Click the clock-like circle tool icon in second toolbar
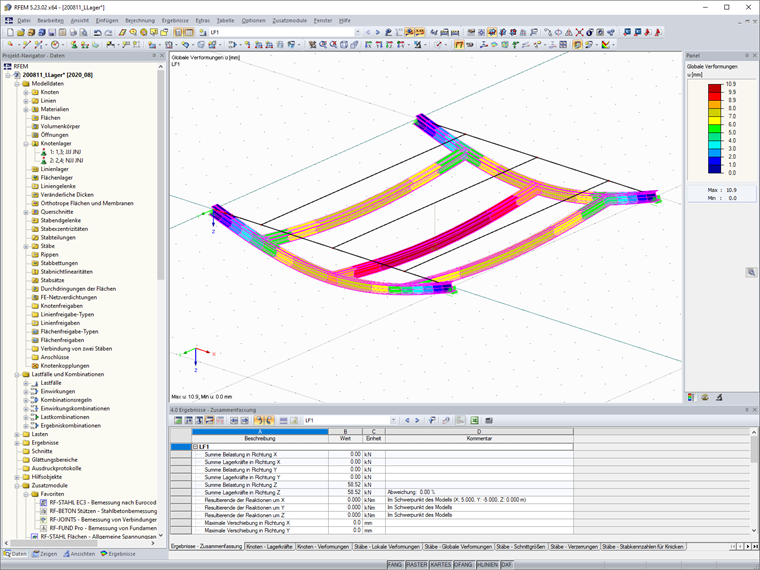The image size is (760, 570). (55, 45)
